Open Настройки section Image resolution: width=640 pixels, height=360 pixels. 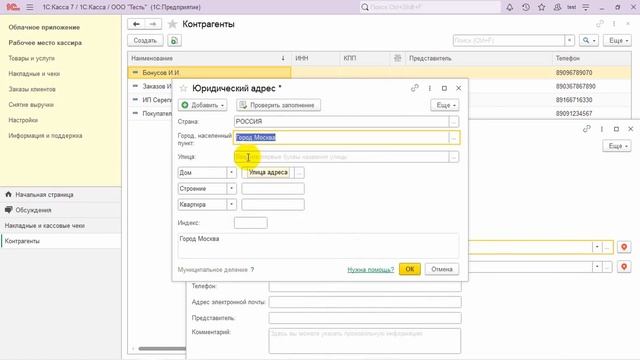(23, 120)
